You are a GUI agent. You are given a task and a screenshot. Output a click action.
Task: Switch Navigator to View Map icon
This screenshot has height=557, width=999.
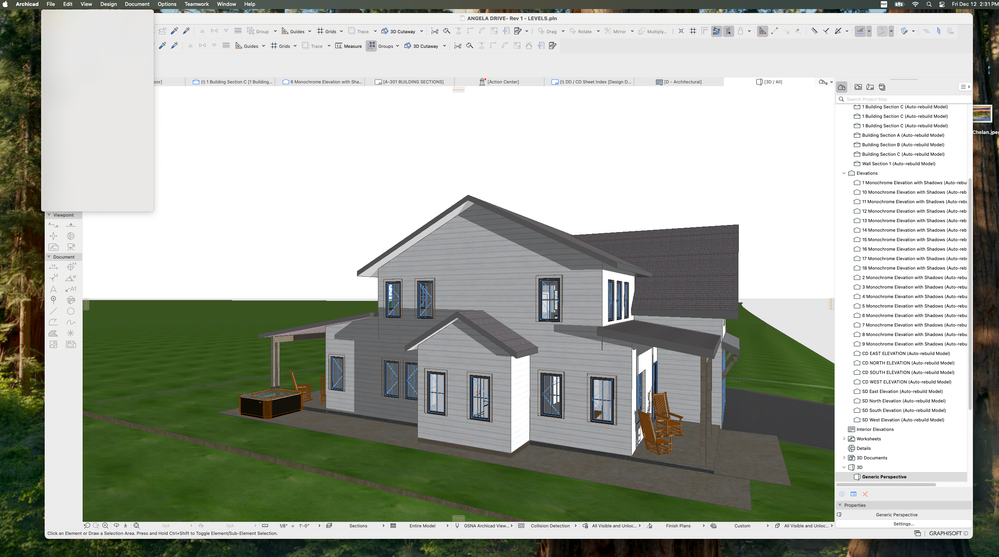(858, 87)
